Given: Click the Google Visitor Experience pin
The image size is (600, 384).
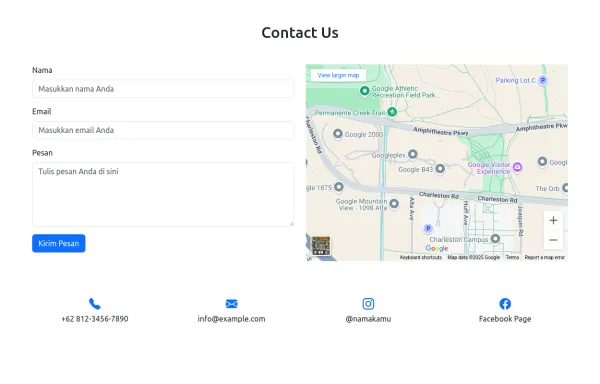Looking at the screenshot, I should coord(517,167).
